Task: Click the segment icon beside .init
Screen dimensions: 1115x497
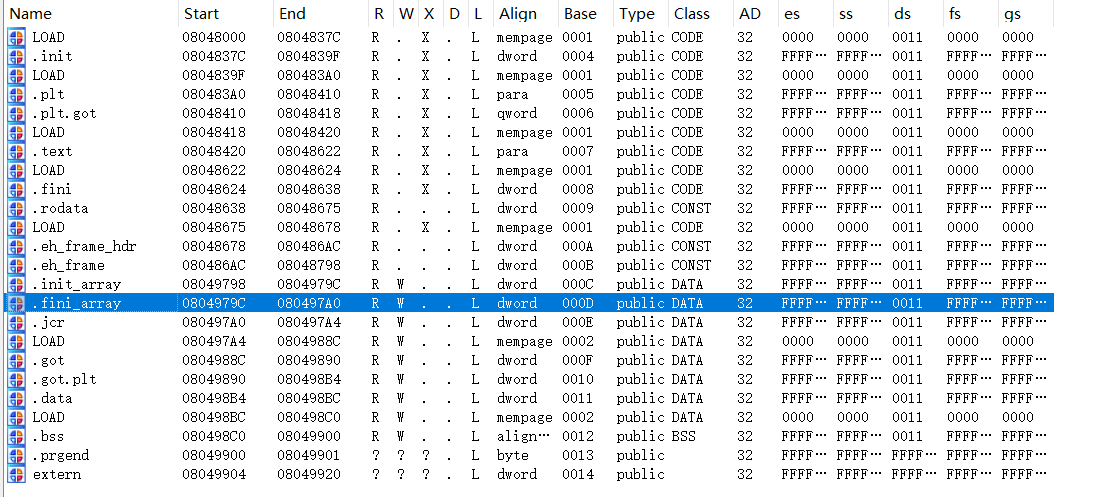Action: 16,57
